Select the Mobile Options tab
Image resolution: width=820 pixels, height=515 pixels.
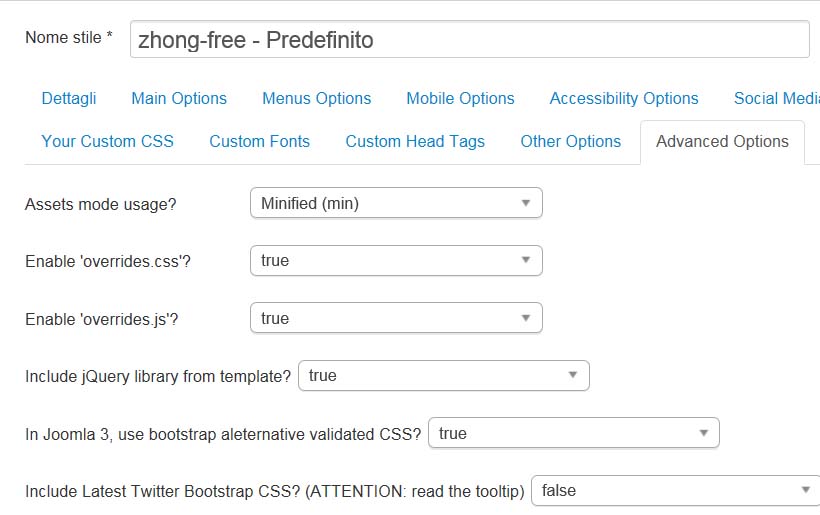[x=460, y=98]
